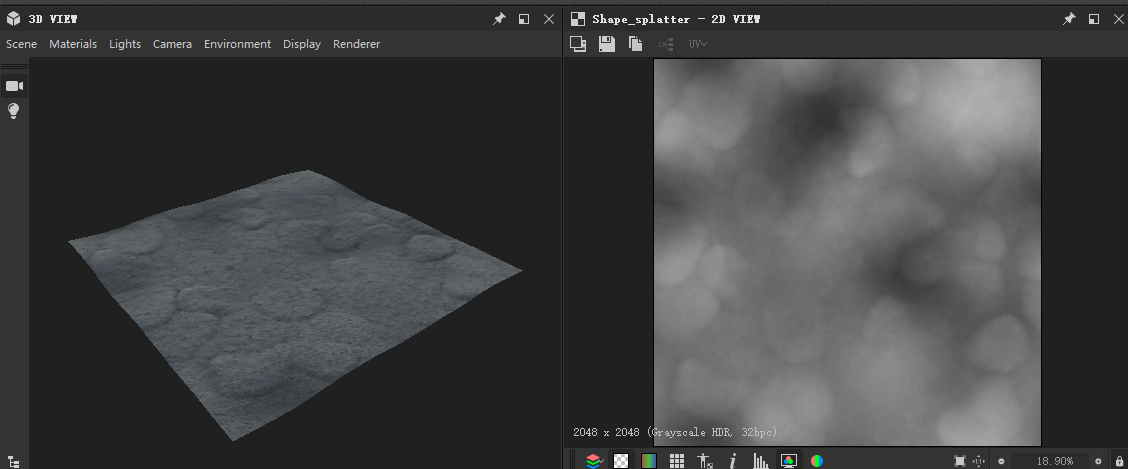Click the grayscale texture preview in 2D View
1128x469 pixels.
click(847, 252)
